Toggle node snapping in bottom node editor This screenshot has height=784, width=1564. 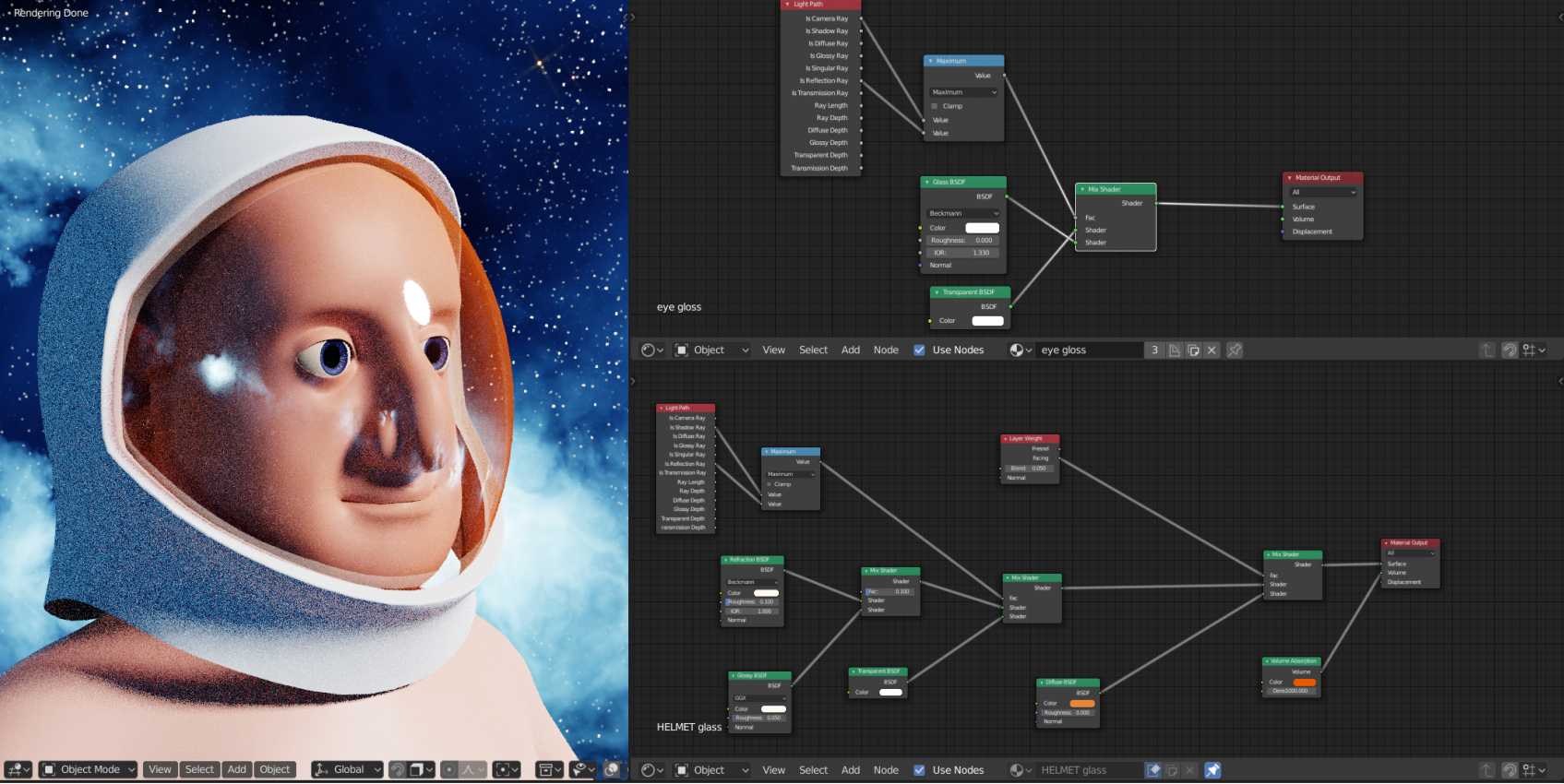[x=1510, y=770]
